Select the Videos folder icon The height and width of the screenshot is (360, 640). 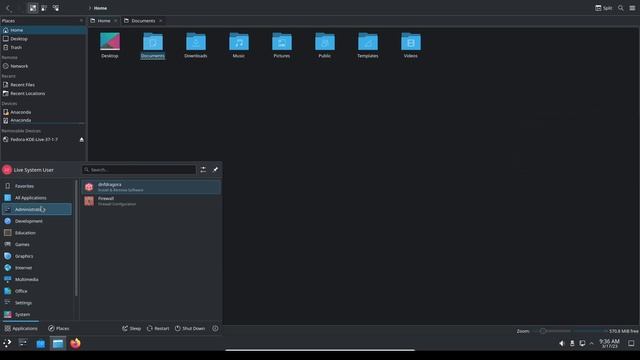click(411, 45)
